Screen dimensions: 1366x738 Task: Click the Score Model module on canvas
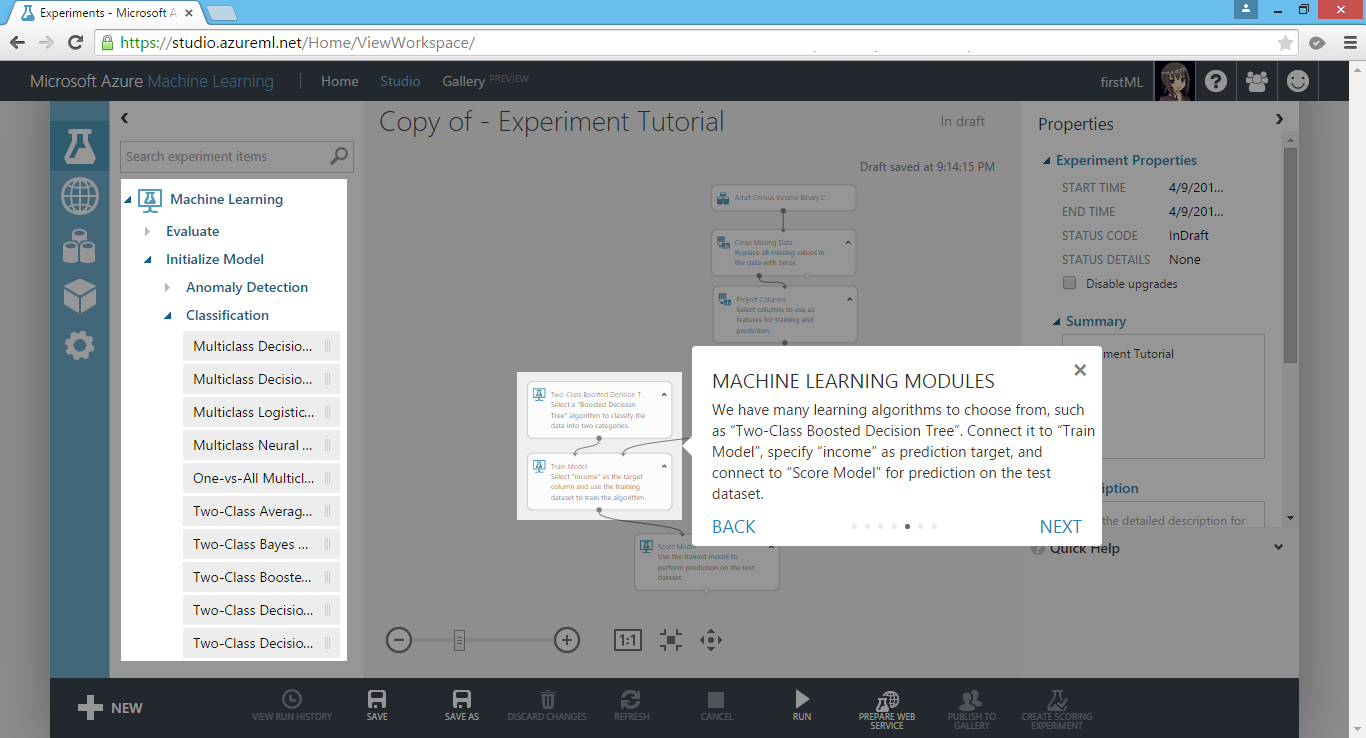coord(706,561)
